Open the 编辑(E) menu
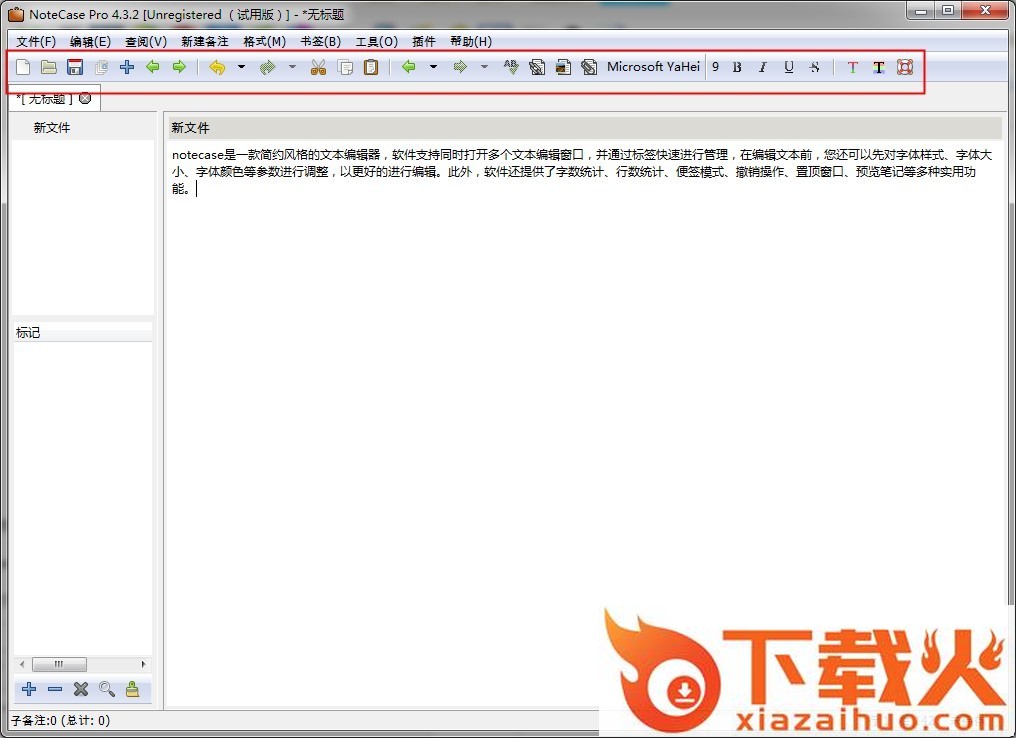1016x738 pixels. 90,41
